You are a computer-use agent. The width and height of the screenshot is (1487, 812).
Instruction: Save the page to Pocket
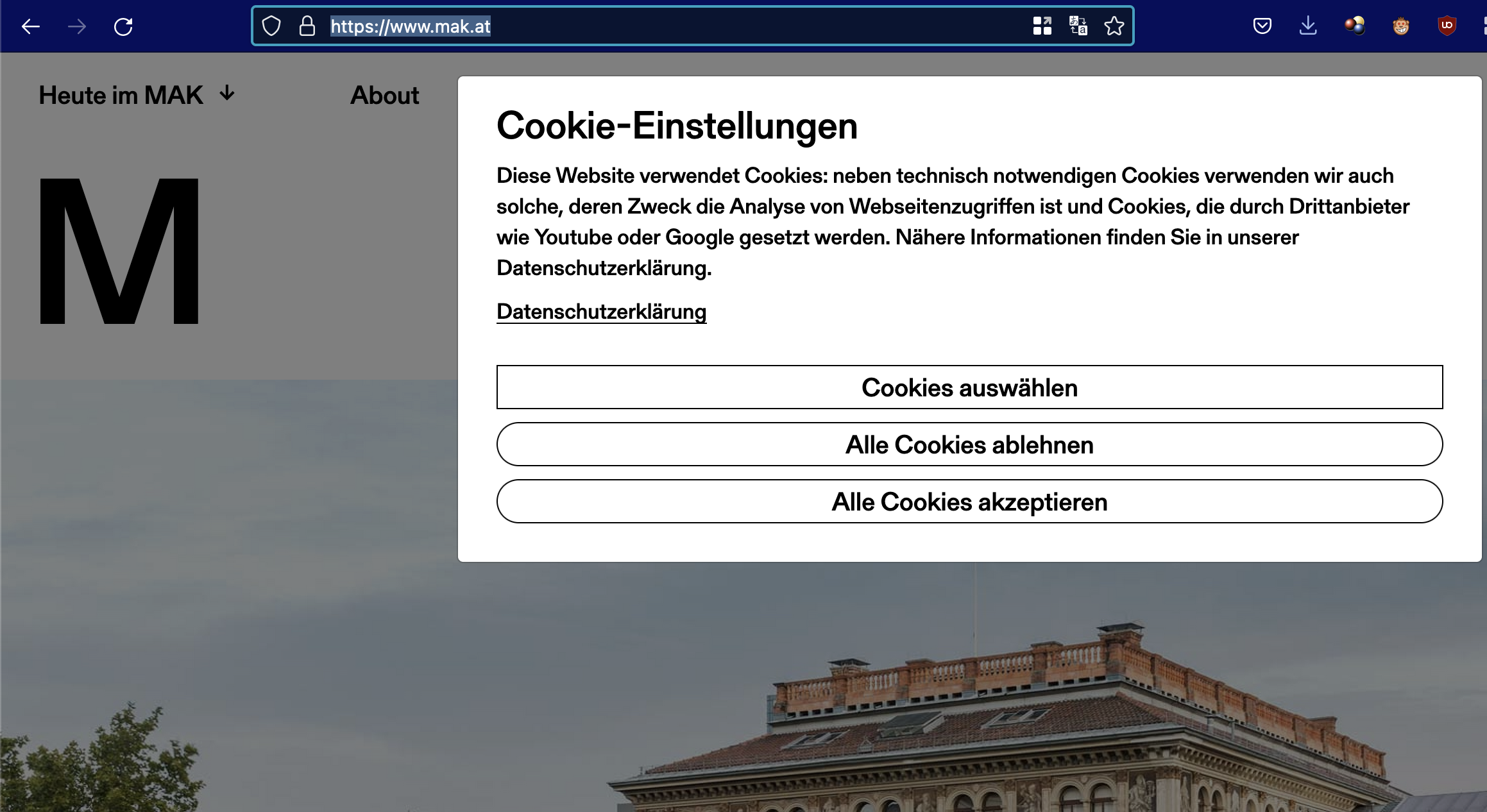click(1261, 26)
